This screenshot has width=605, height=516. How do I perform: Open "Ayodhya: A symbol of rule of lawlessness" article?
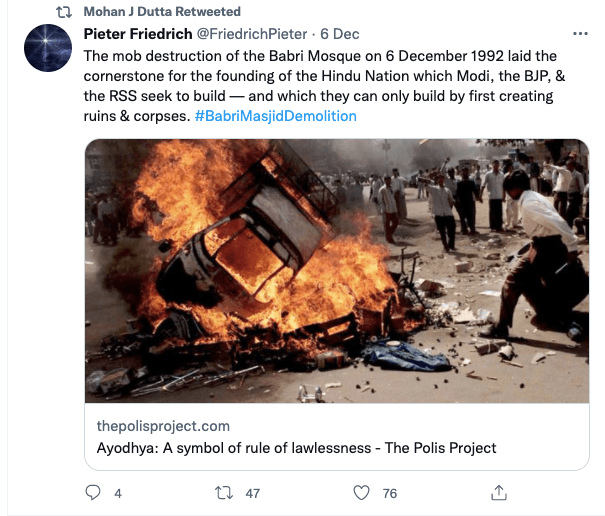(296, 447)
